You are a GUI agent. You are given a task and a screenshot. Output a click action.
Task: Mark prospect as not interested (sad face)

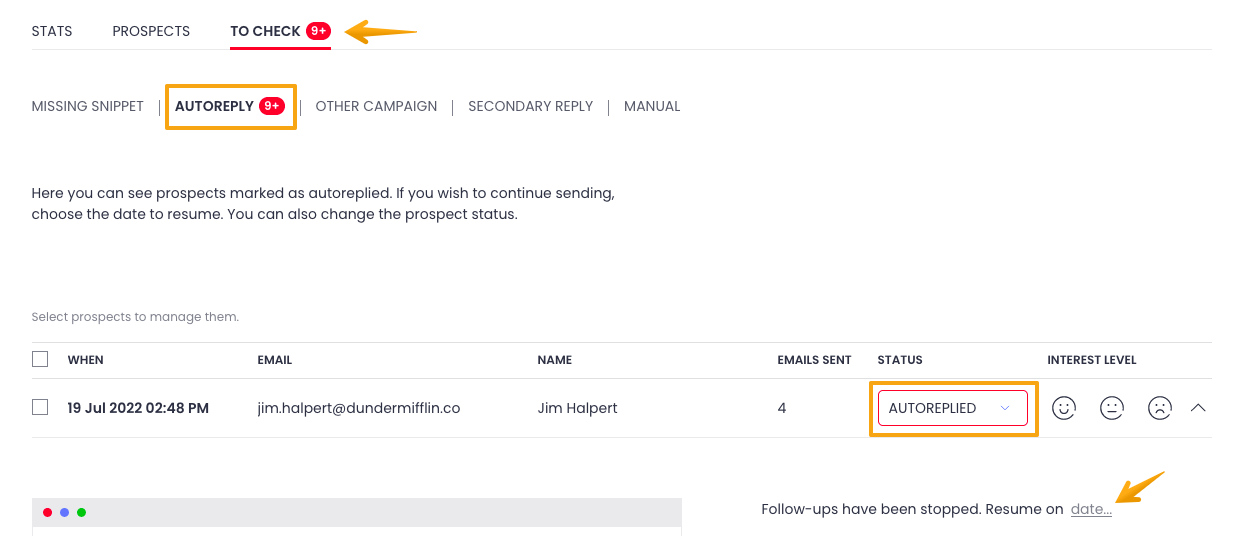[1160, 408]
